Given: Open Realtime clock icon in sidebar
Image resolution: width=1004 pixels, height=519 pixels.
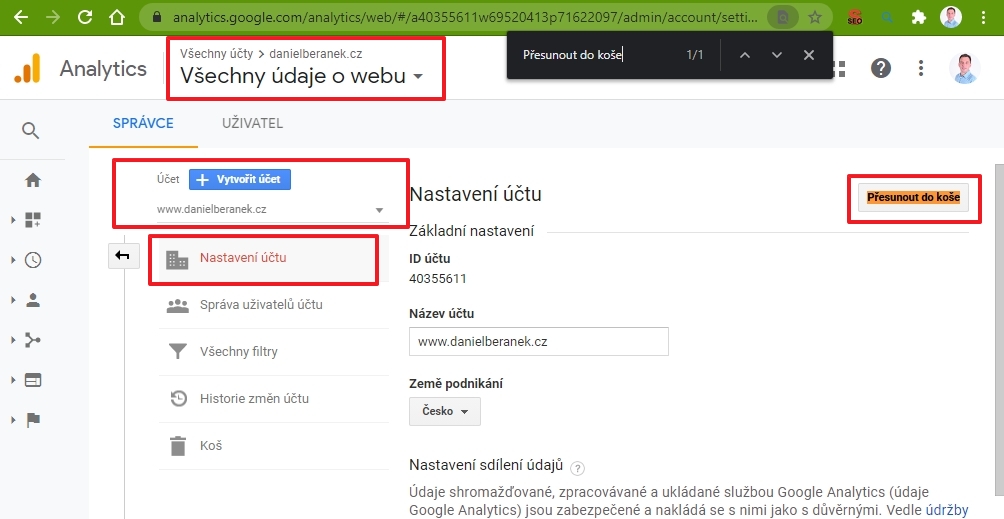Looking at the screenshot, I should 33,260.
